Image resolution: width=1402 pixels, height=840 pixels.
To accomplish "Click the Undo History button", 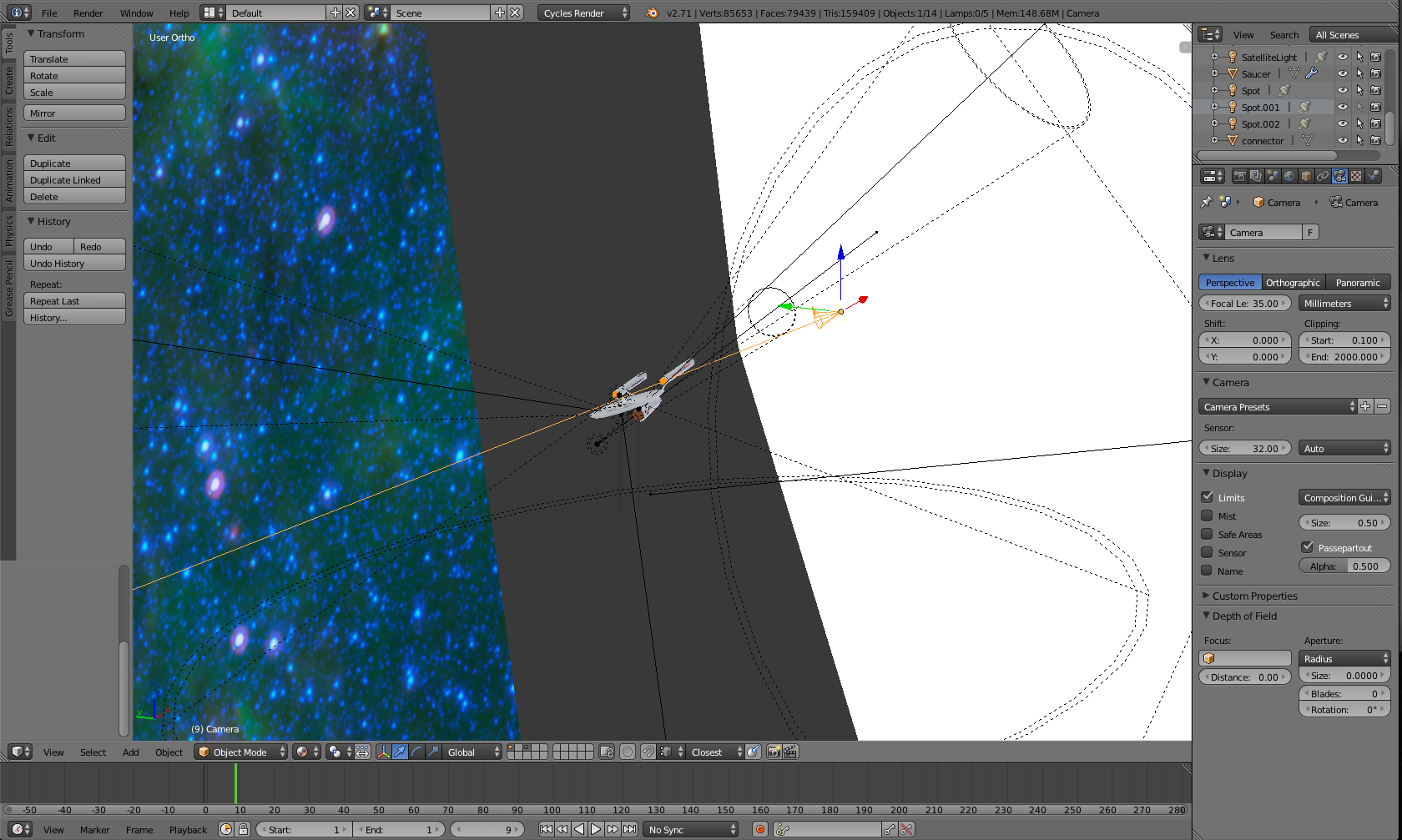I will [74, 263].
